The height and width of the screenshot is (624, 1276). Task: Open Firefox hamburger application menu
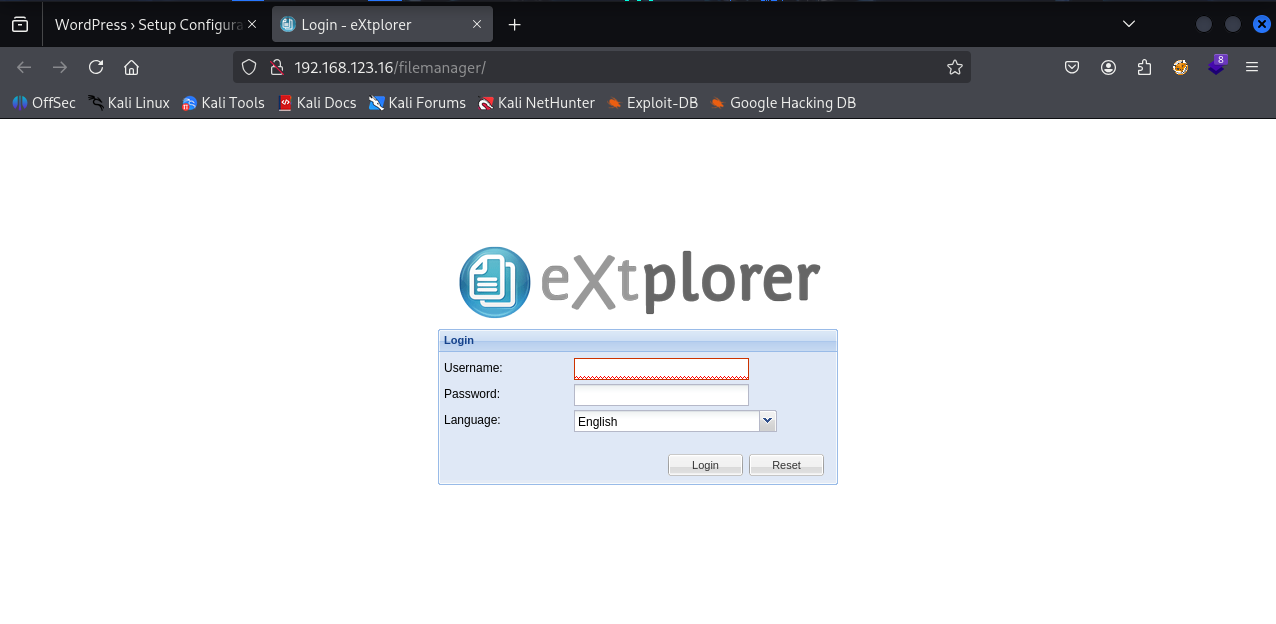coord(1251,67)
